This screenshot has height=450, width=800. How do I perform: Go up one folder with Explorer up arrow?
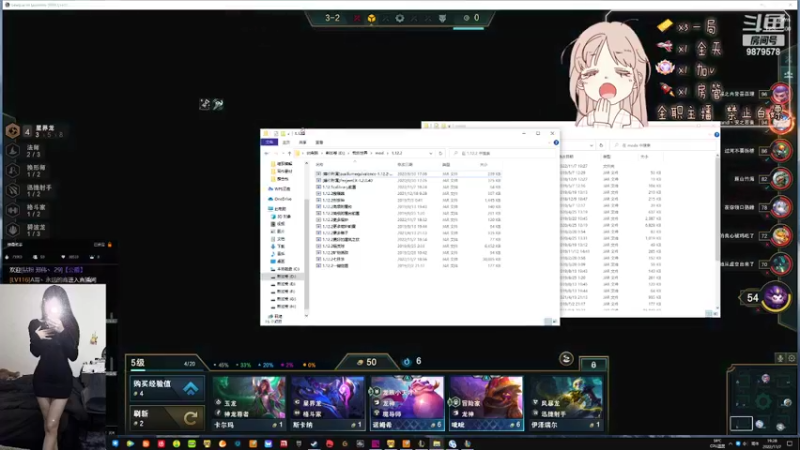click(x=290, y=153)
